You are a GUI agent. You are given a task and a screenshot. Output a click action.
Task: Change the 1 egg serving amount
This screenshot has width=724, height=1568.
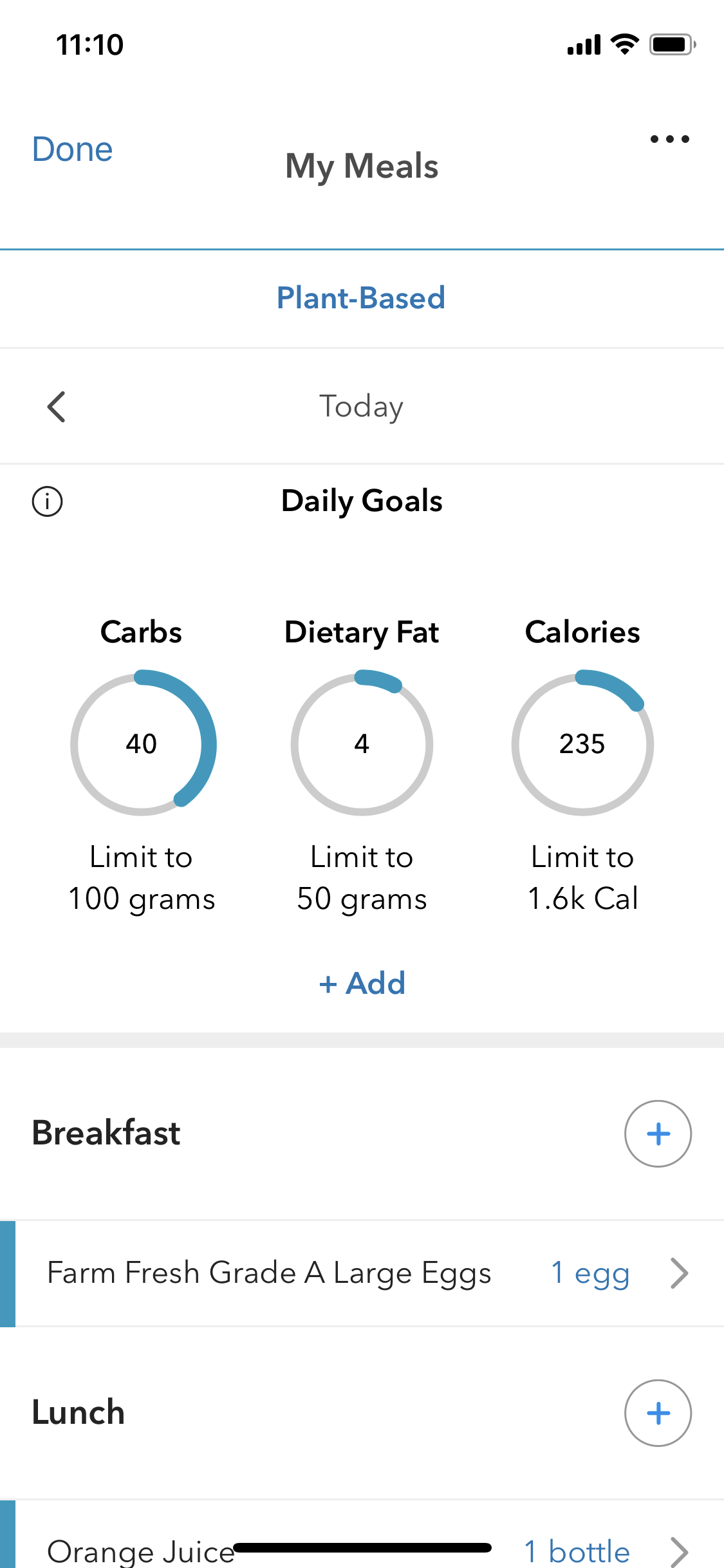coord(590,1273)
